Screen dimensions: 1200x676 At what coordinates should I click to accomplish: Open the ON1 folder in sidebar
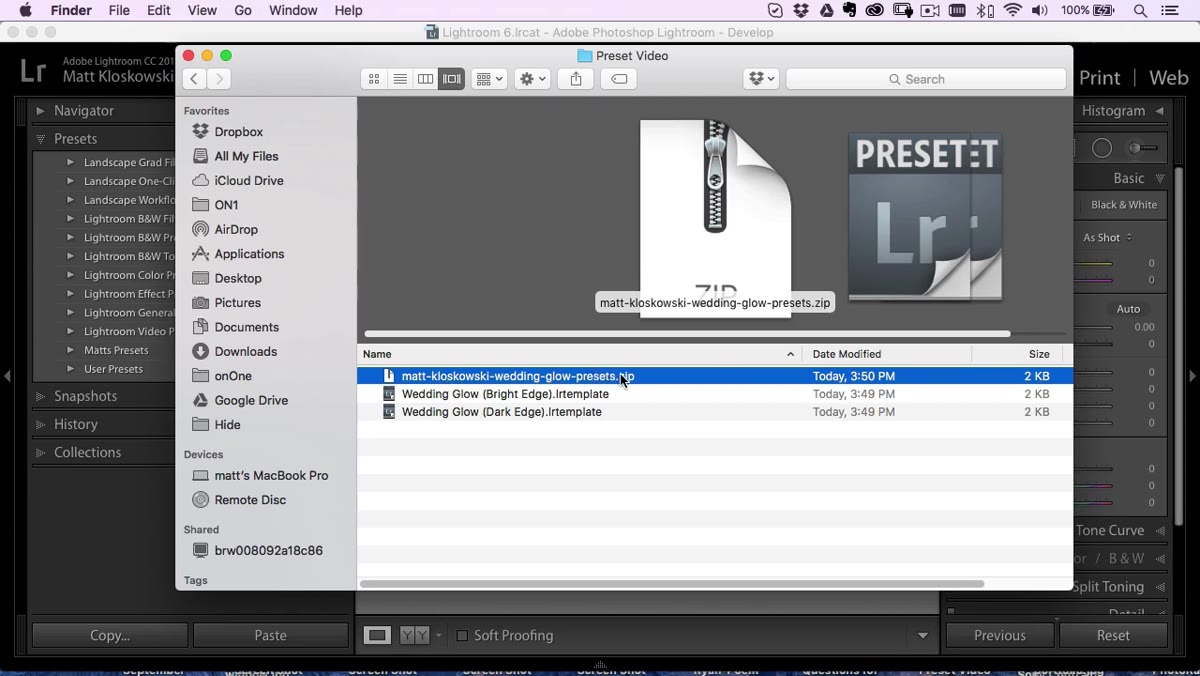coord(226,205)
